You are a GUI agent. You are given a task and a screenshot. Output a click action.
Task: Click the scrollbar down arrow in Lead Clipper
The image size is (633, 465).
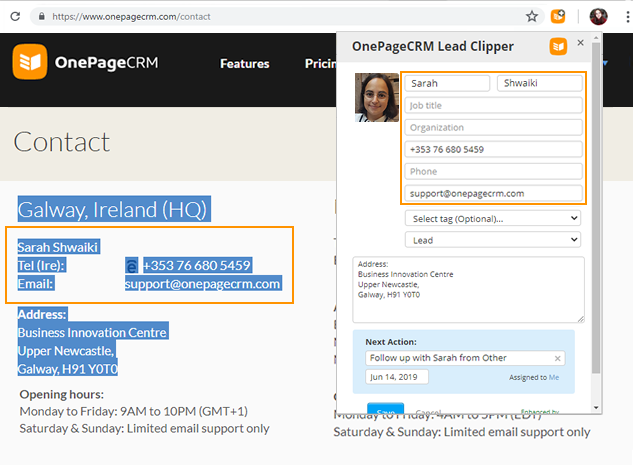(596, 408)
